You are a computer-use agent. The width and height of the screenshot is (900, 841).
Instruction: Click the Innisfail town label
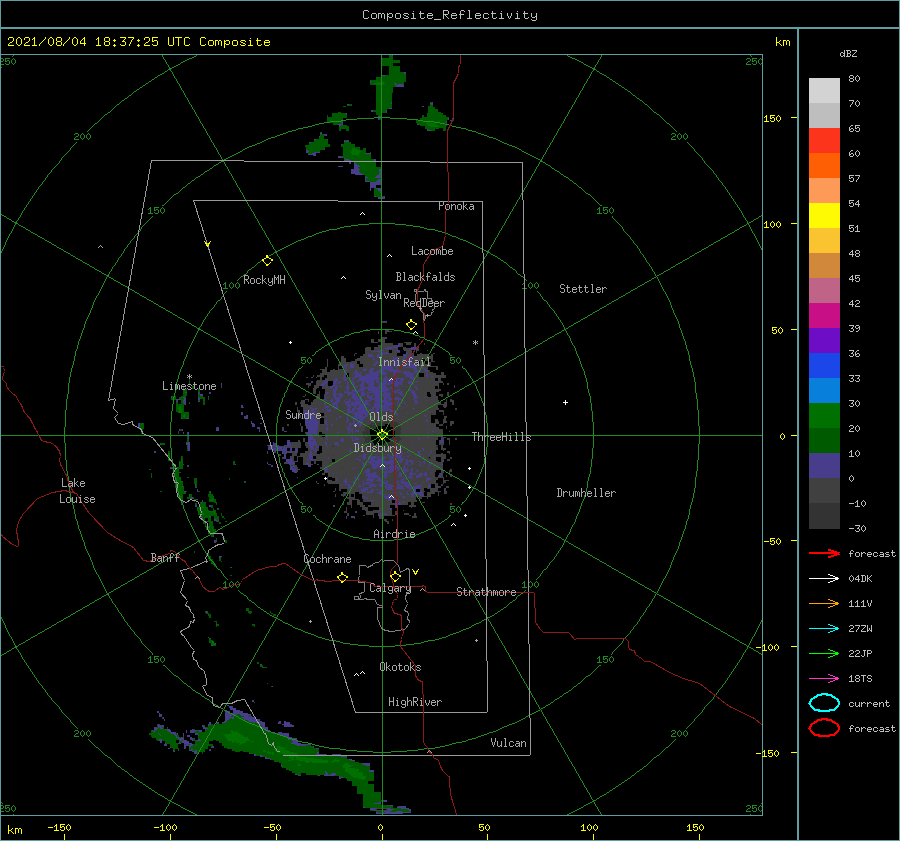[x=404, y=362]
